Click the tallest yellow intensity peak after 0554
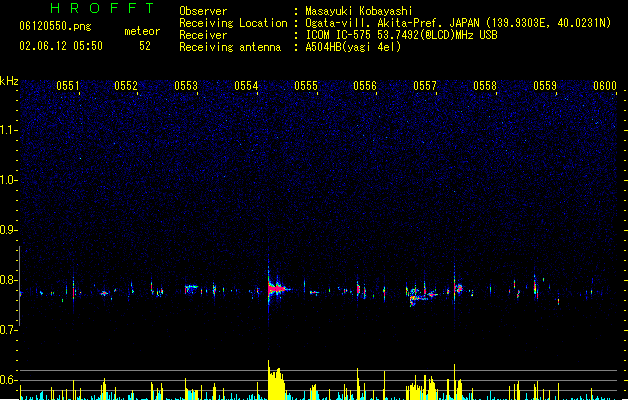The height and width of the screenshot is (400, 629). point(276,380)
